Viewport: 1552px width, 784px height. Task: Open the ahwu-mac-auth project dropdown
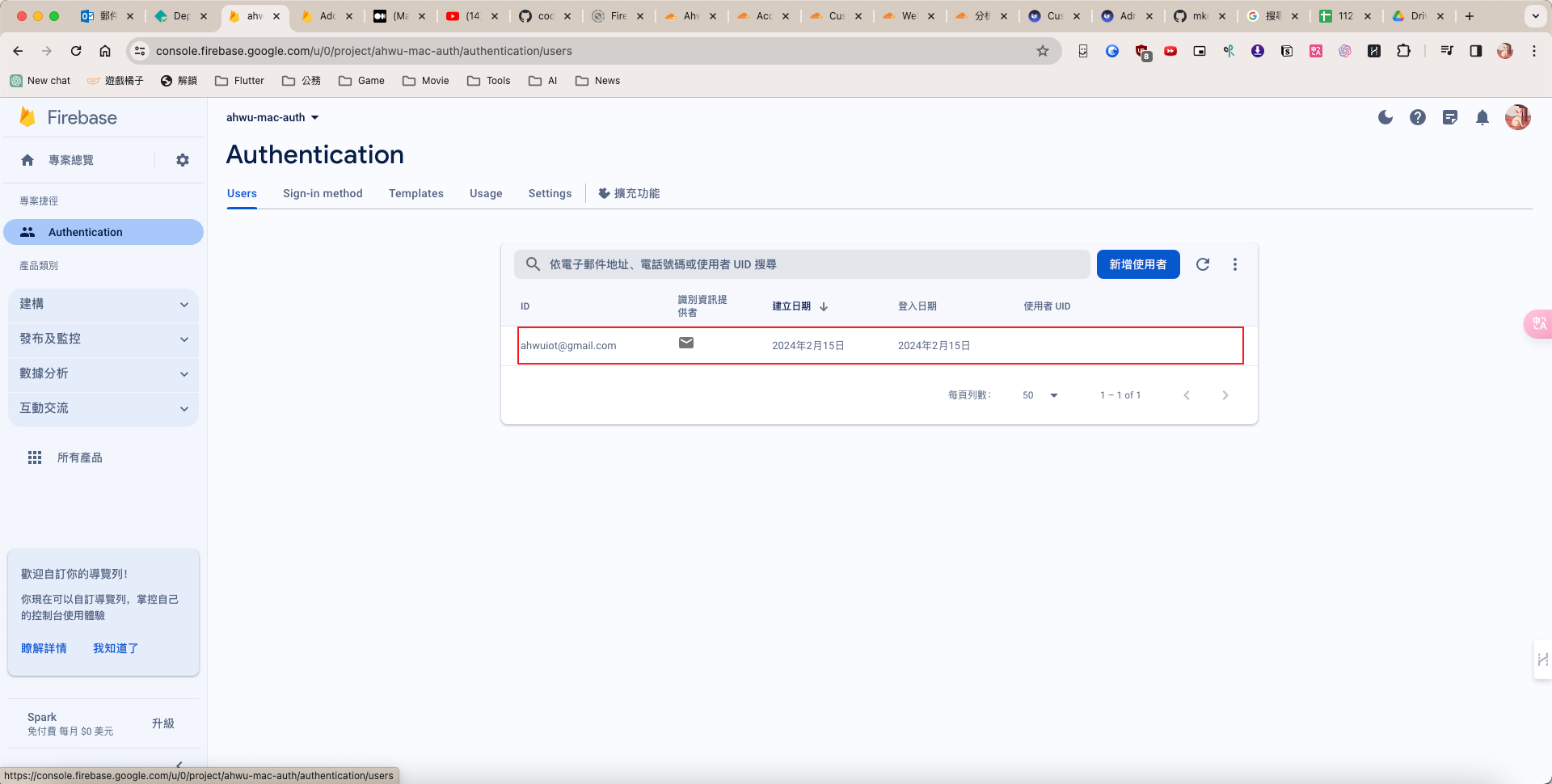[x=272, y=118]
